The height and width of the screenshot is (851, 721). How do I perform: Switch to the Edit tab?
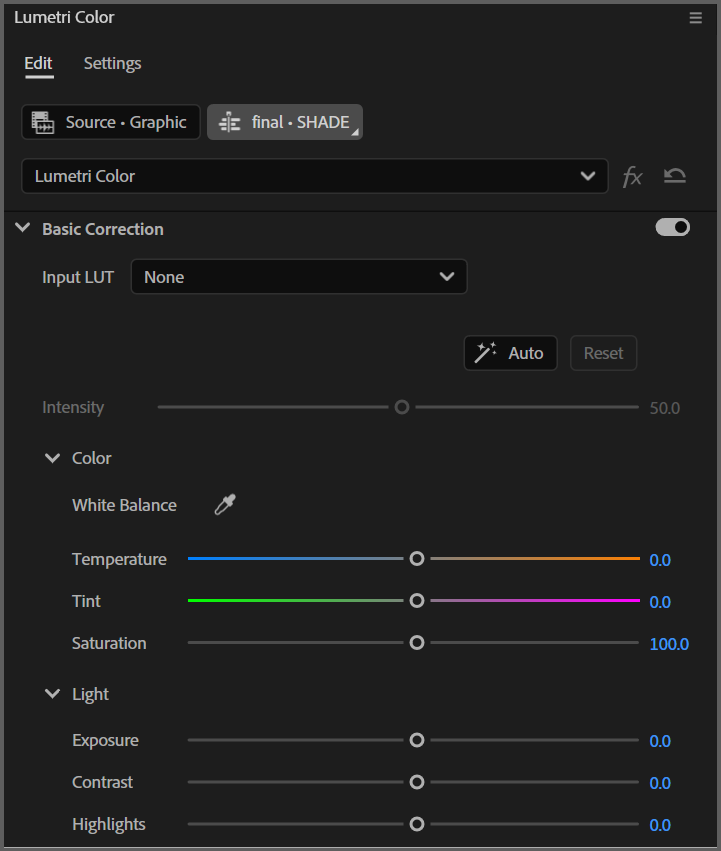tap(39, 63)
